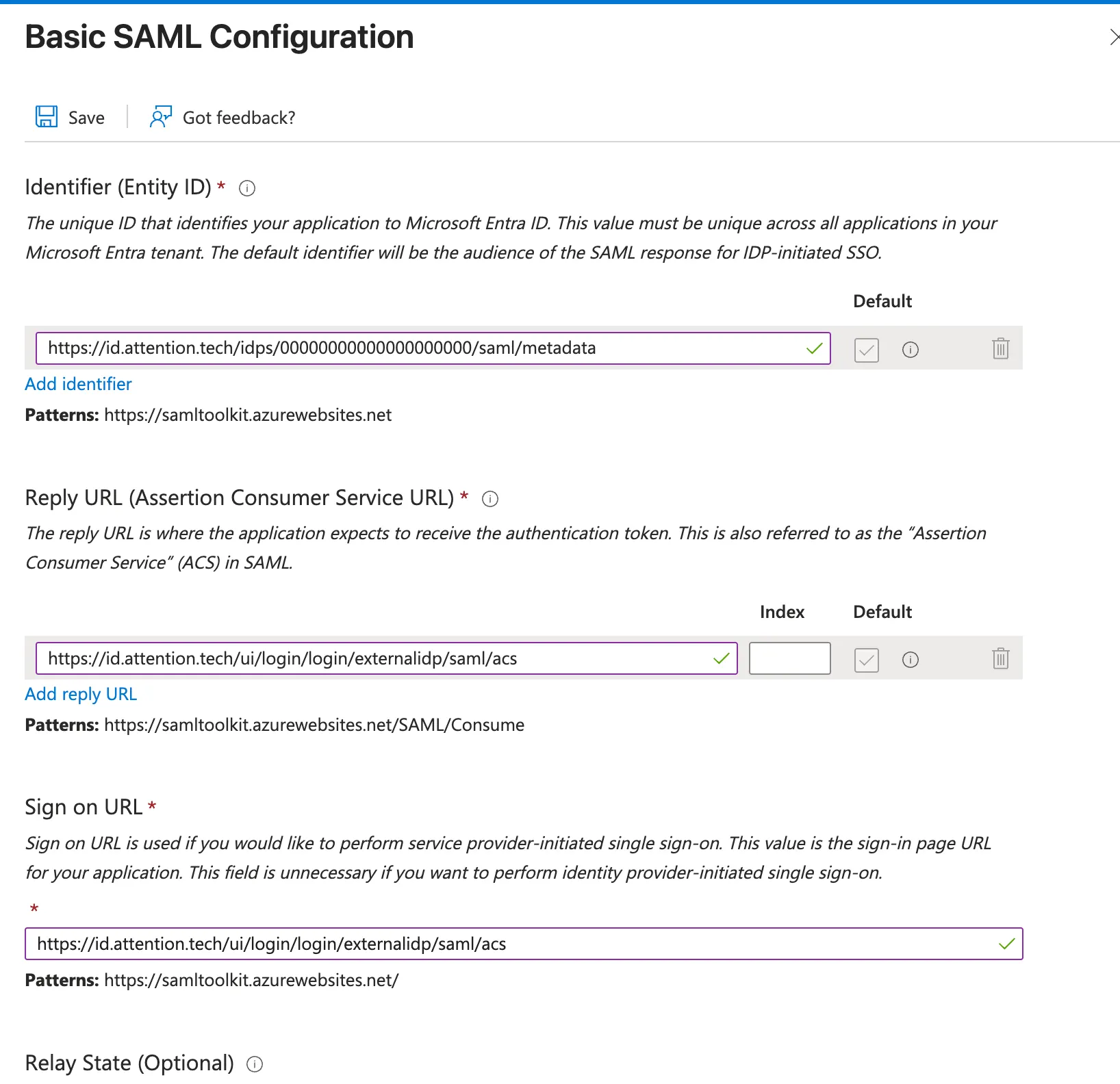Image resolution: width=1120 pixels, height=1084 pixels.
Task: Click inside the Index input box
Action: click(789, 658)
